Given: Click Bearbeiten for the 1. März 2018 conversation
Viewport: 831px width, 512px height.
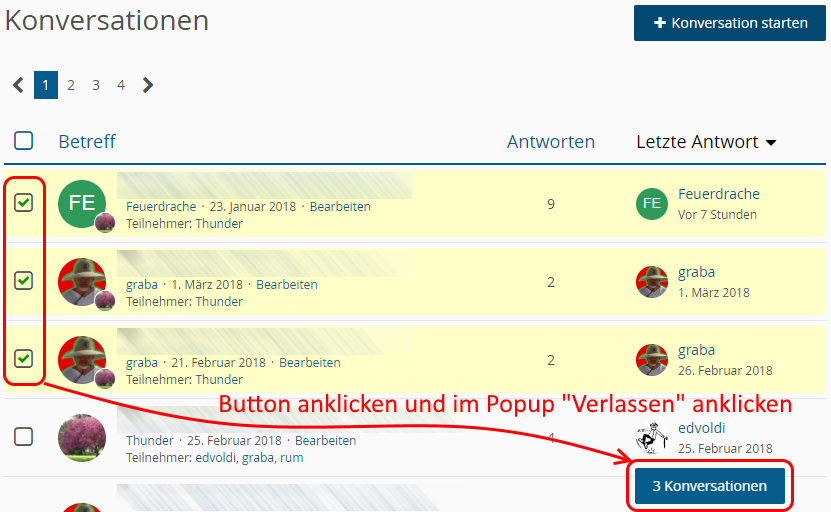Looking at the screenshot, I should [287, 285].
